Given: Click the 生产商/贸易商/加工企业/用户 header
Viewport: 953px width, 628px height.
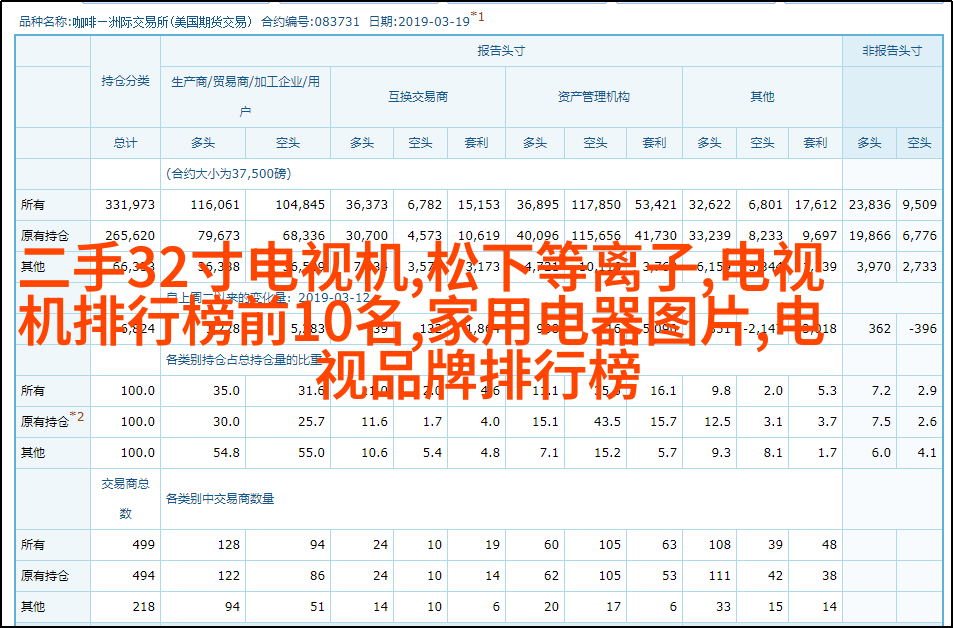Looking at the screenshot, I should tap(246, 97).
